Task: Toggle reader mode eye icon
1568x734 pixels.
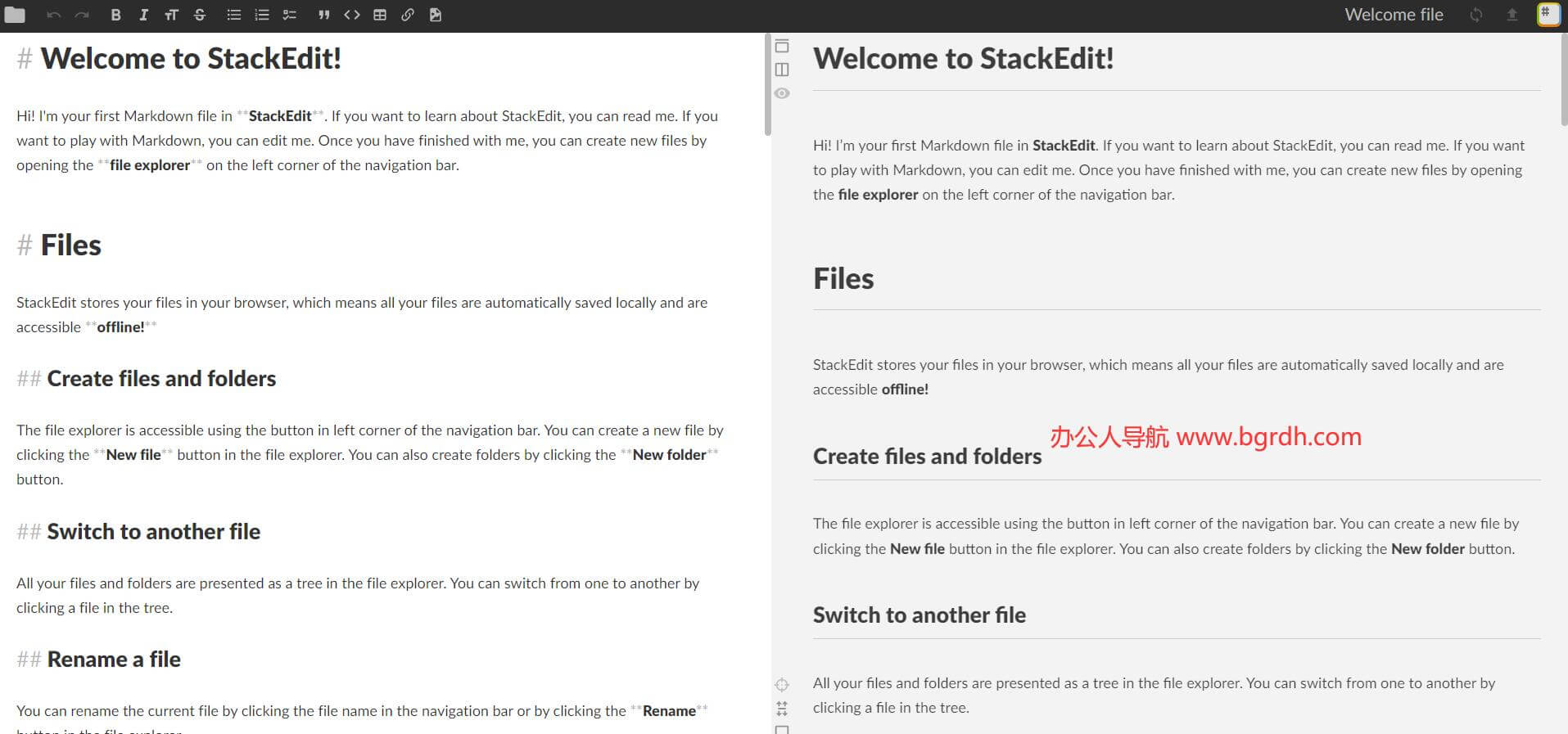Action: coord(782,93)
